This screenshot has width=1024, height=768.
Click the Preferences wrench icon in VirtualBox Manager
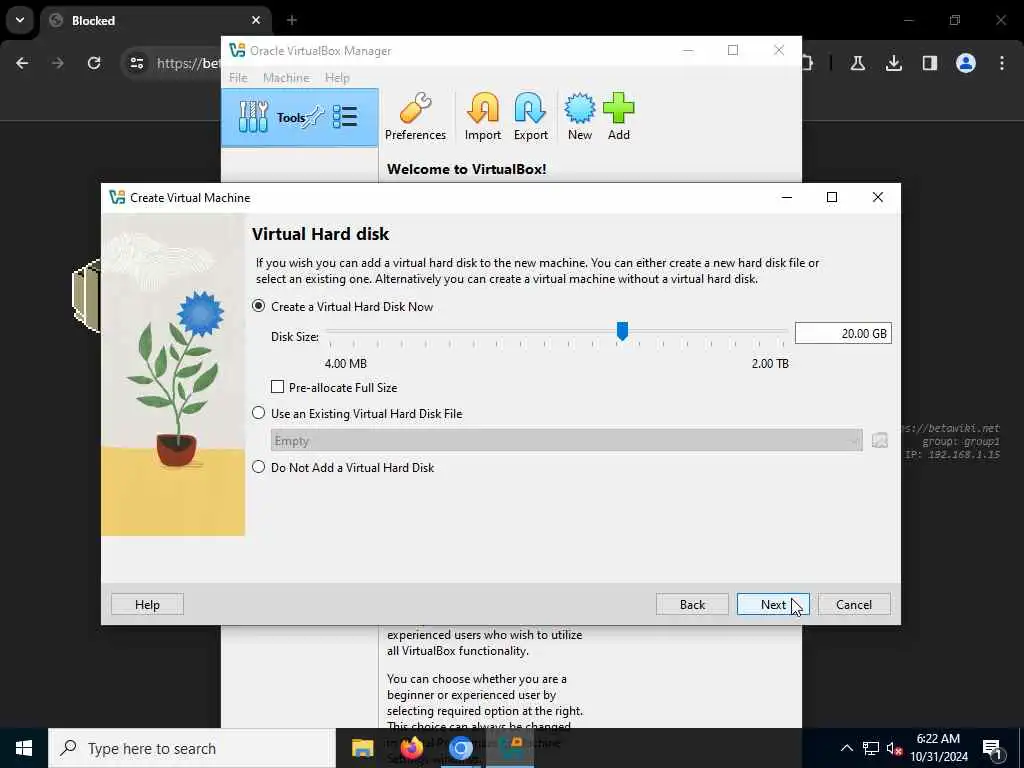pos(415,108)
